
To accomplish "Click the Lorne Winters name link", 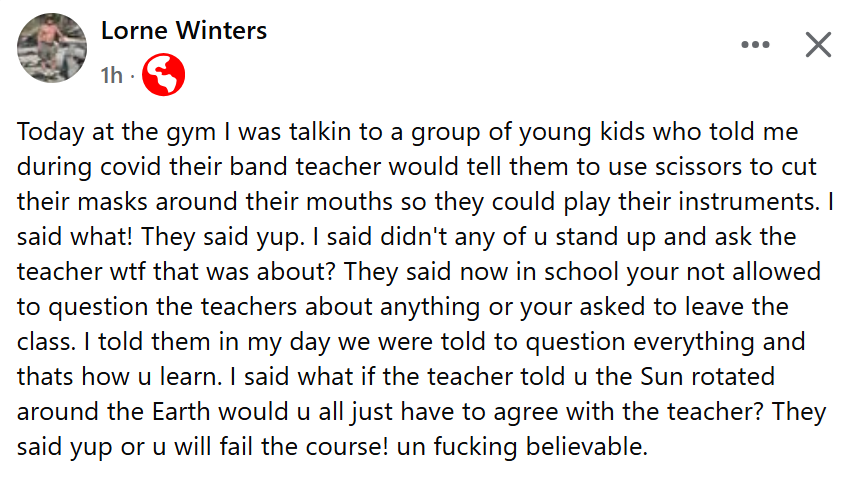I will pyautogui.click(x=184, y=31).
